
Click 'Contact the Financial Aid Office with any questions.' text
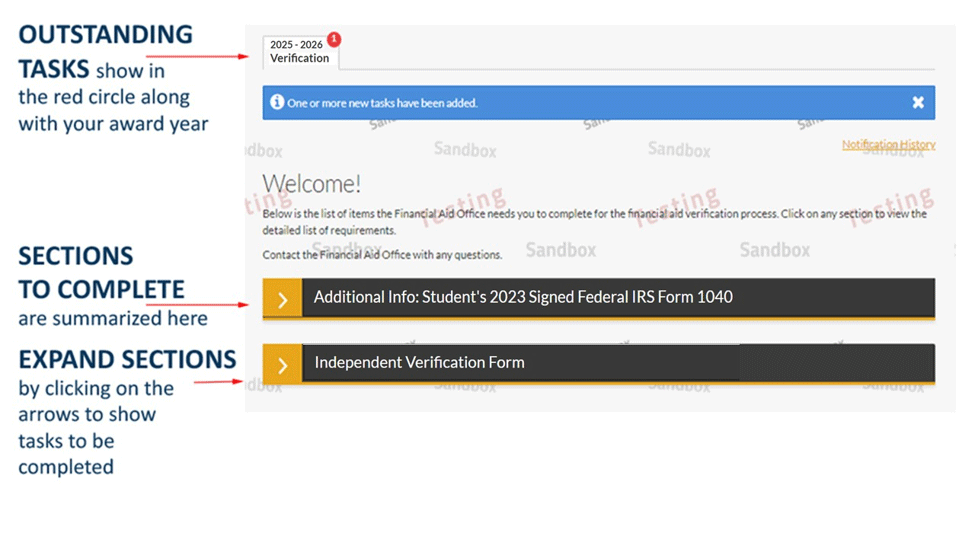click(382, 254)
